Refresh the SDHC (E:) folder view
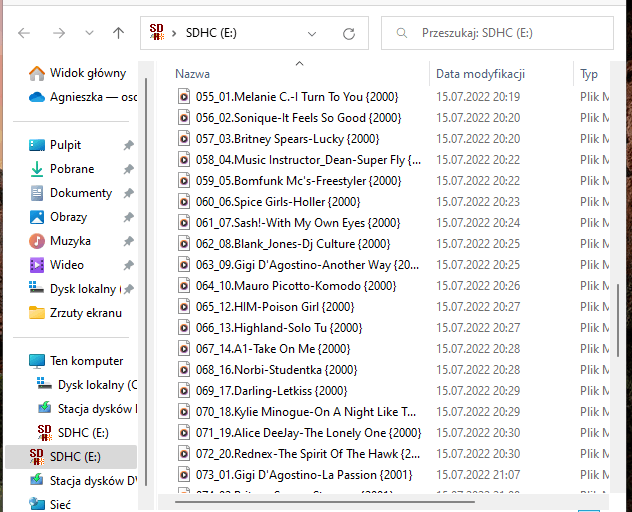This screenshot has width=632, height=512. tap(349, 34)
